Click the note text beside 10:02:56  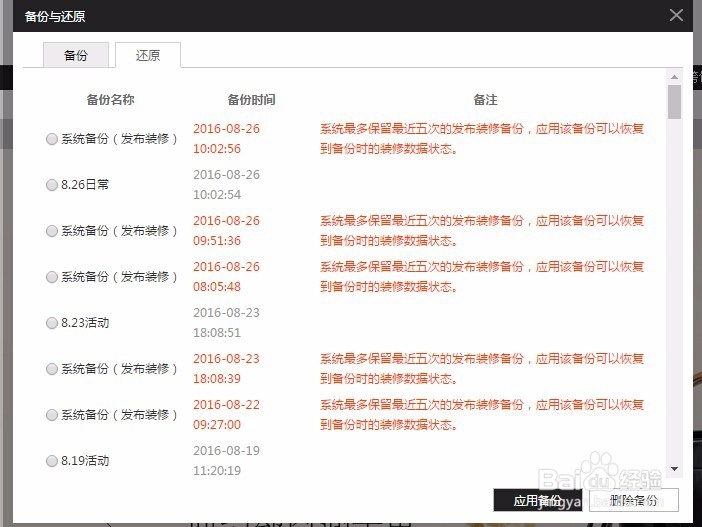[x=482, y=138]
